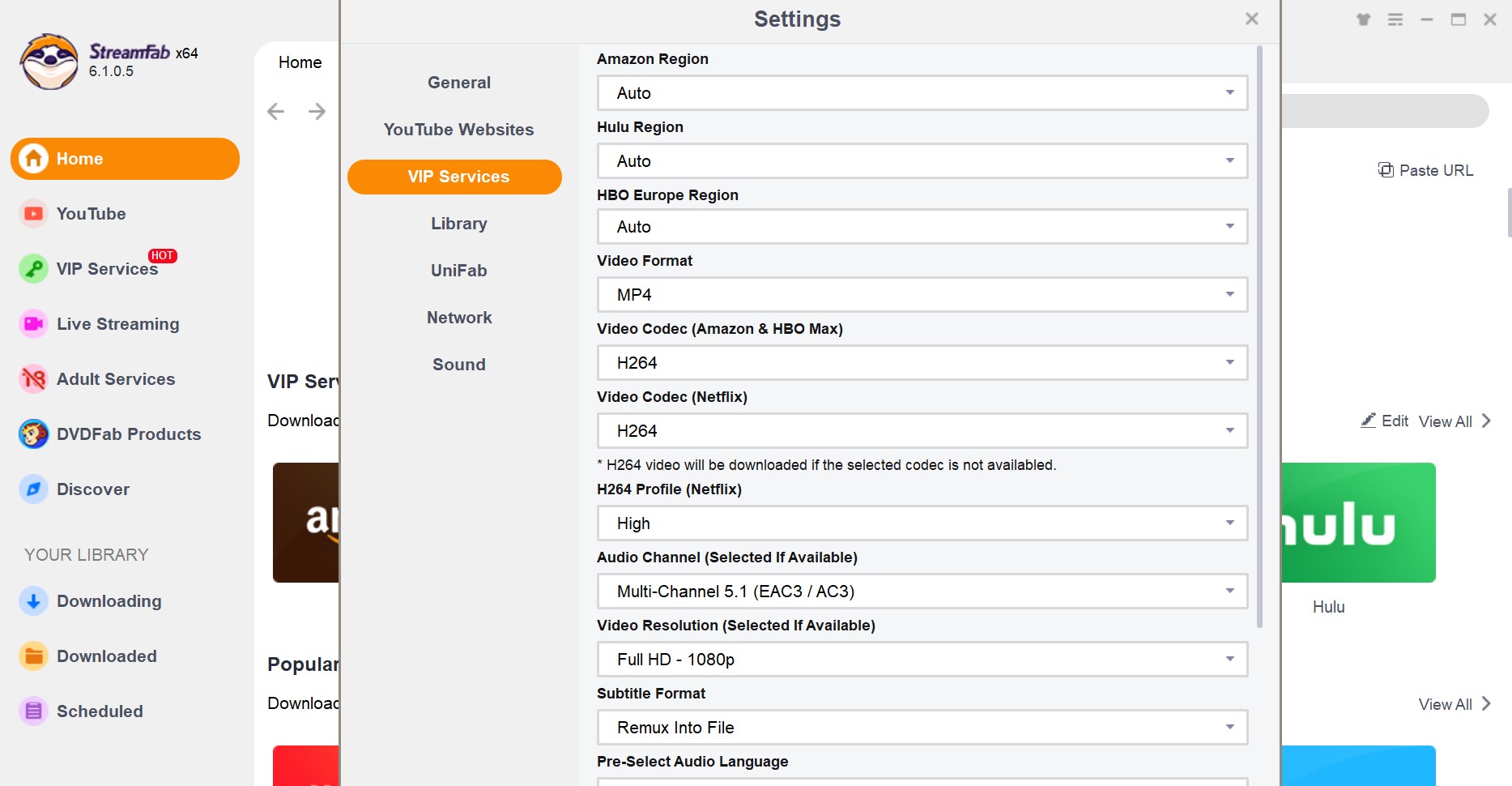
Task: Close the Settings dialog
Action: click(1251, 19)
